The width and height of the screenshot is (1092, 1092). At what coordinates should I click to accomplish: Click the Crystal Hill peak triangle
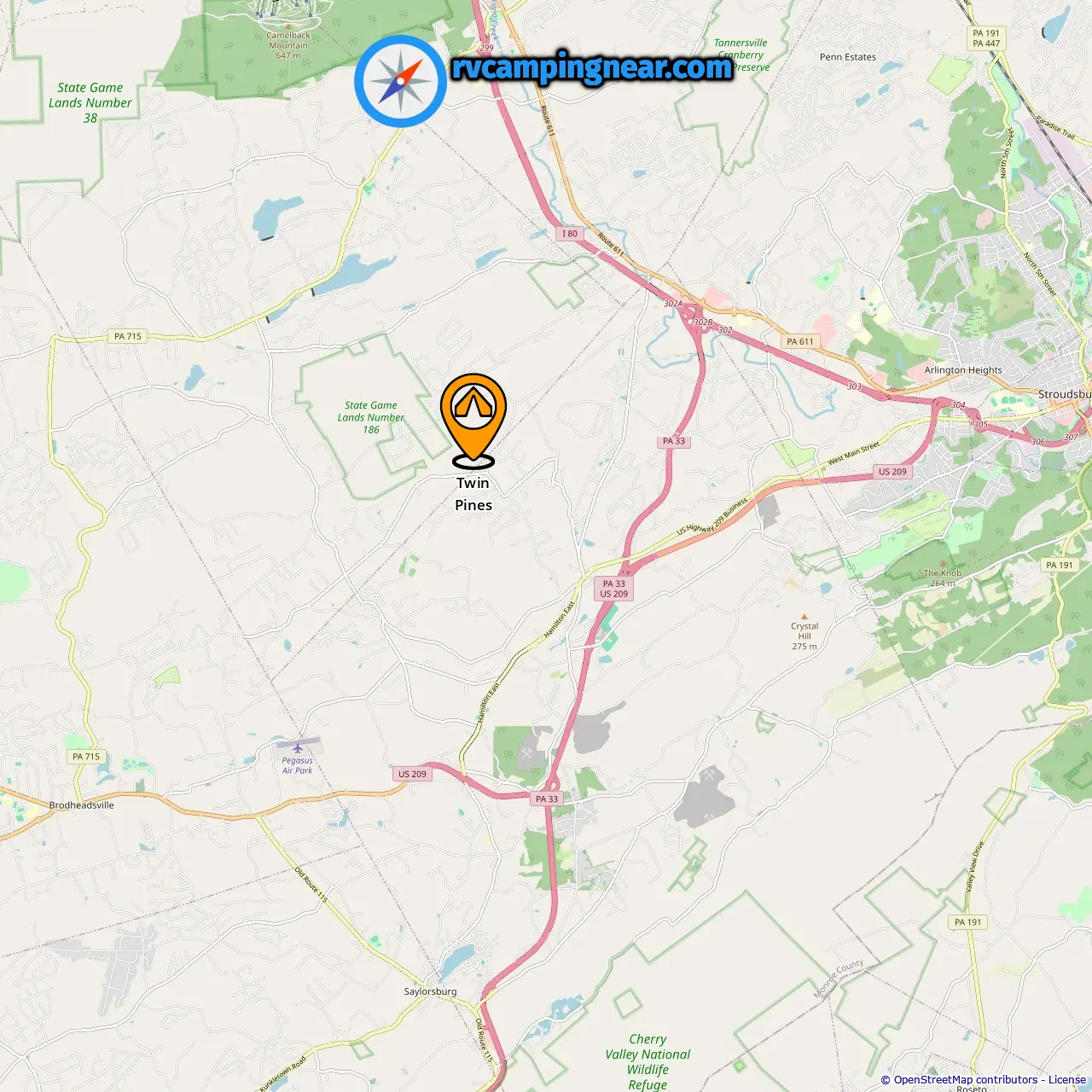click(804, 616)
